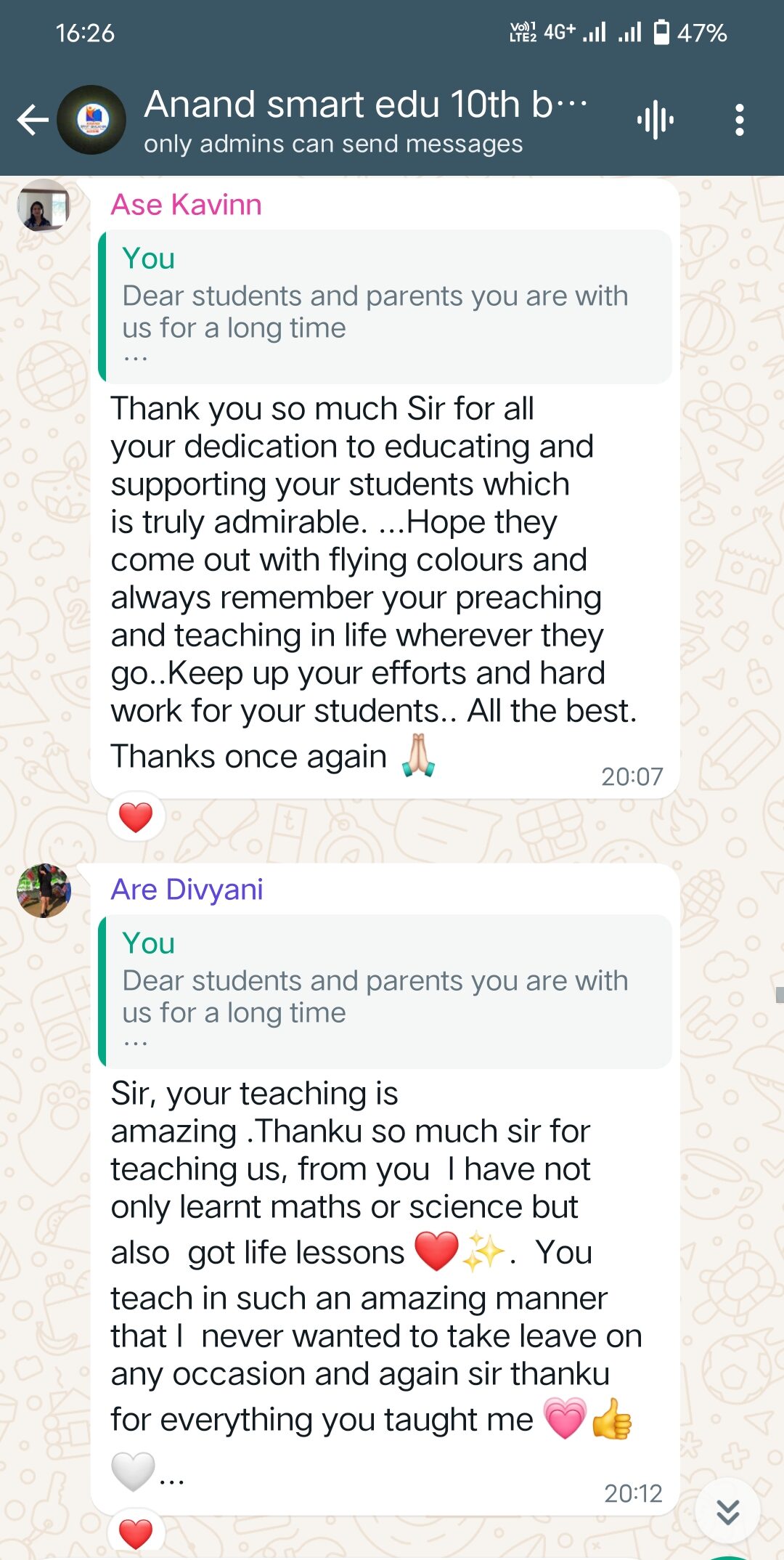
Task: Jump to the quoted message in Ase Kavinn's reply
Action: [385, 306]
